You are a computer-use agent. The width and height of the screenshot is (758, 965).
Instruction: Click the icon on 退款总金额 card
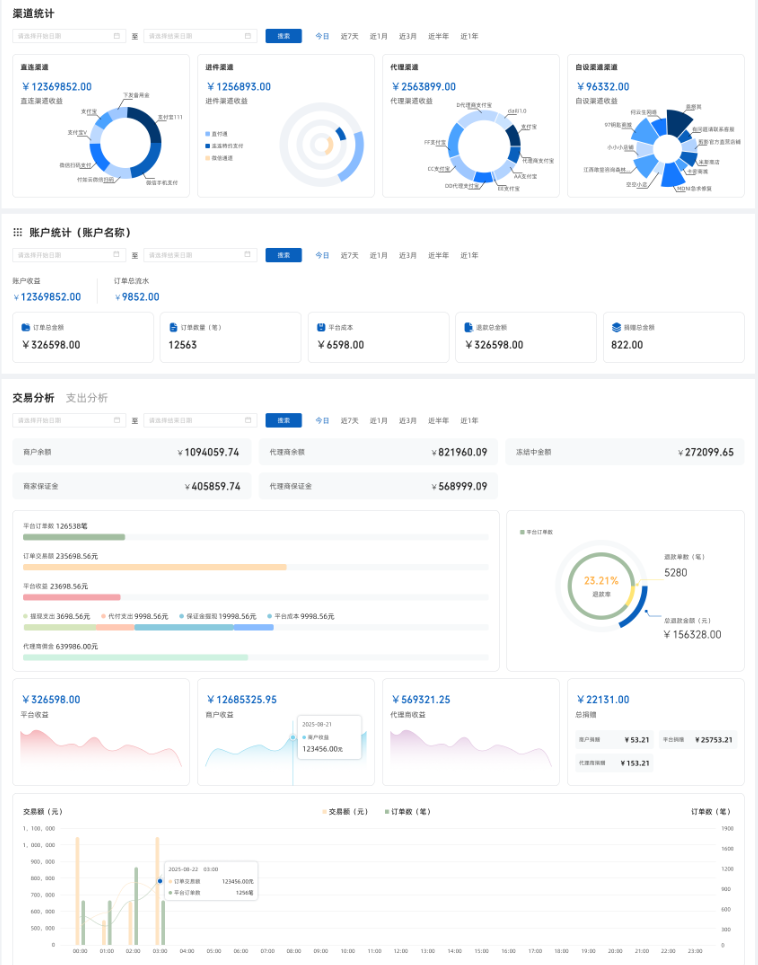pos(468,327)
